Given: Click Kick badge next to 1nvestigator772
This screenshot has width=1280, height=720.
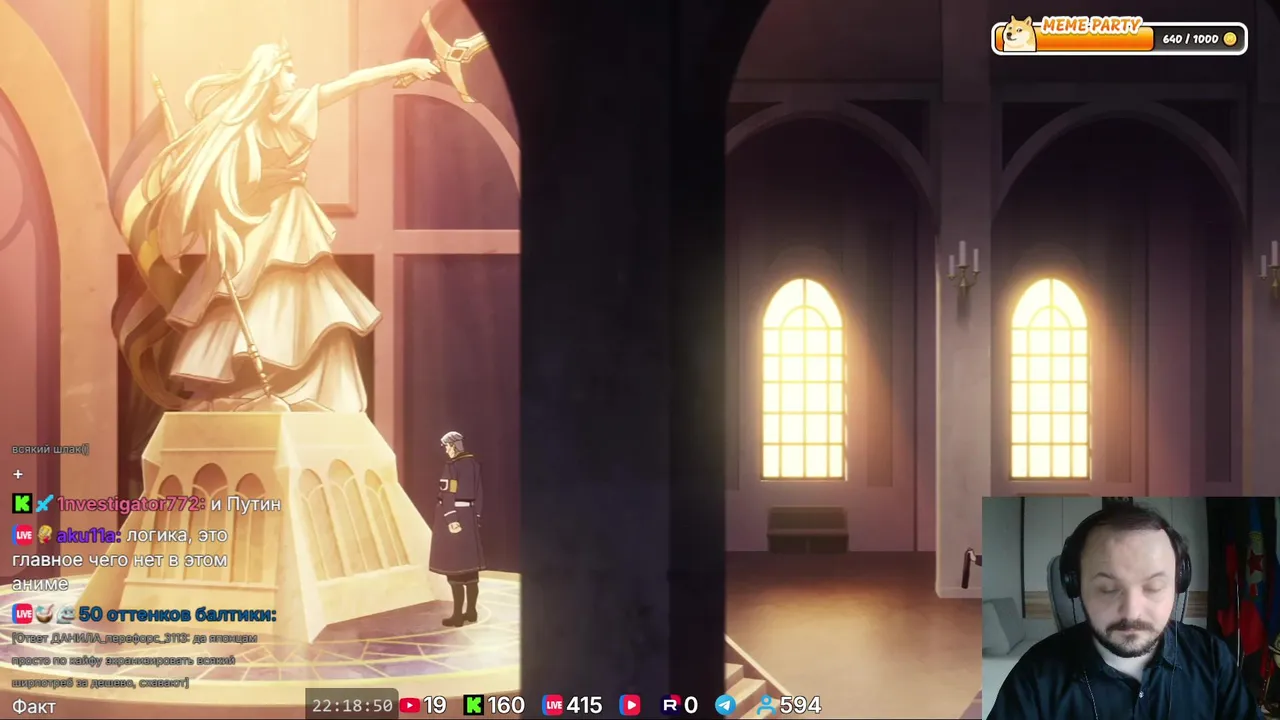Looking at the screenshot, I should pos(21,504).
